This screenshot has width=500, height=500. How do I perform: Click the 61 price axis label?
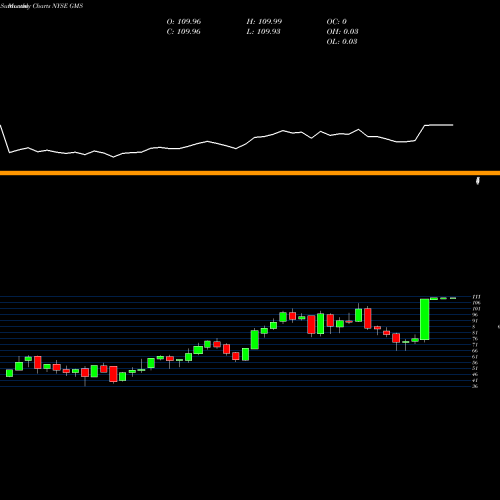[x=475, y=357]
